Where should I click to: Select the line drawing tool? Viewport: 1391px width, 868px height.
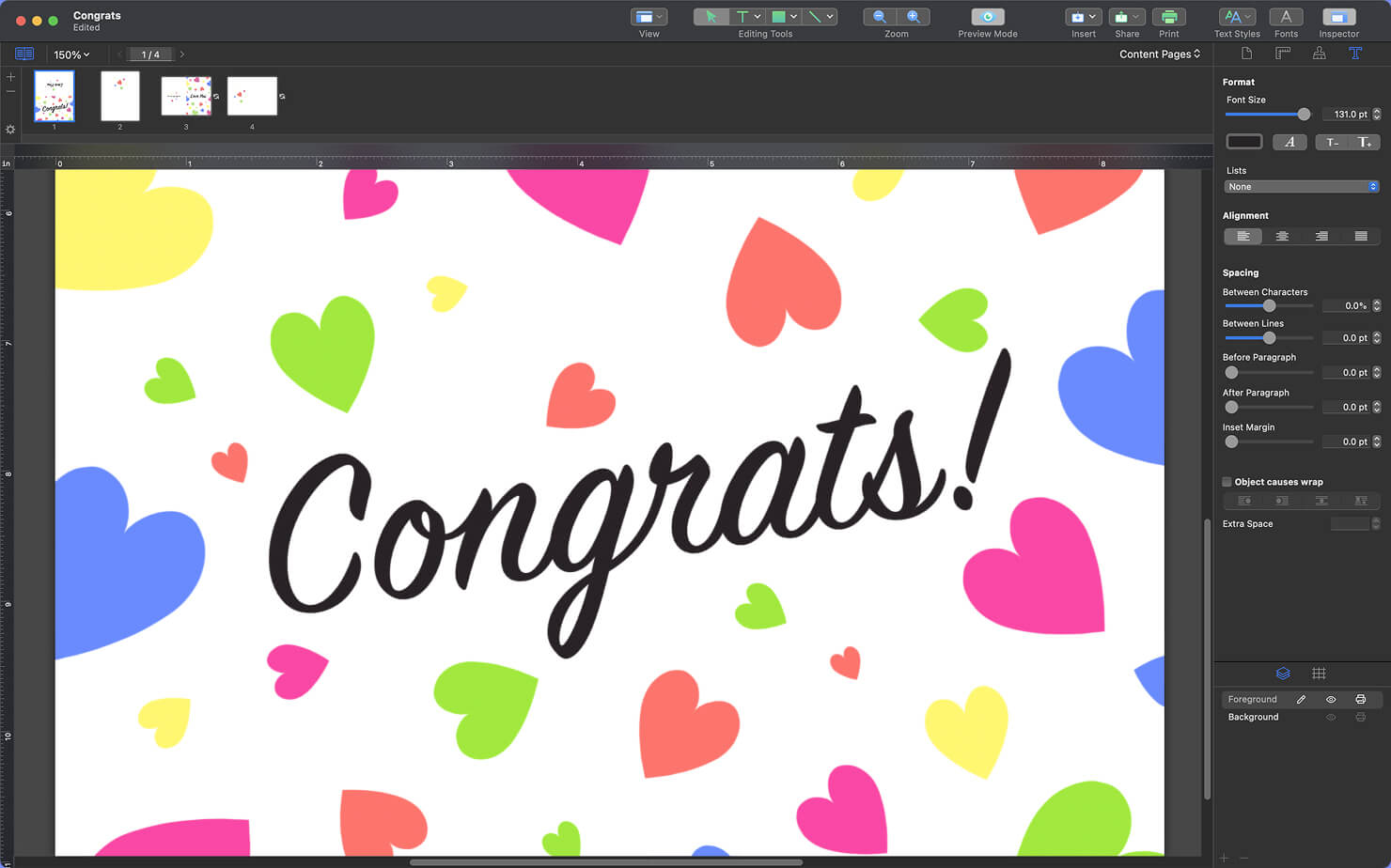814,17
